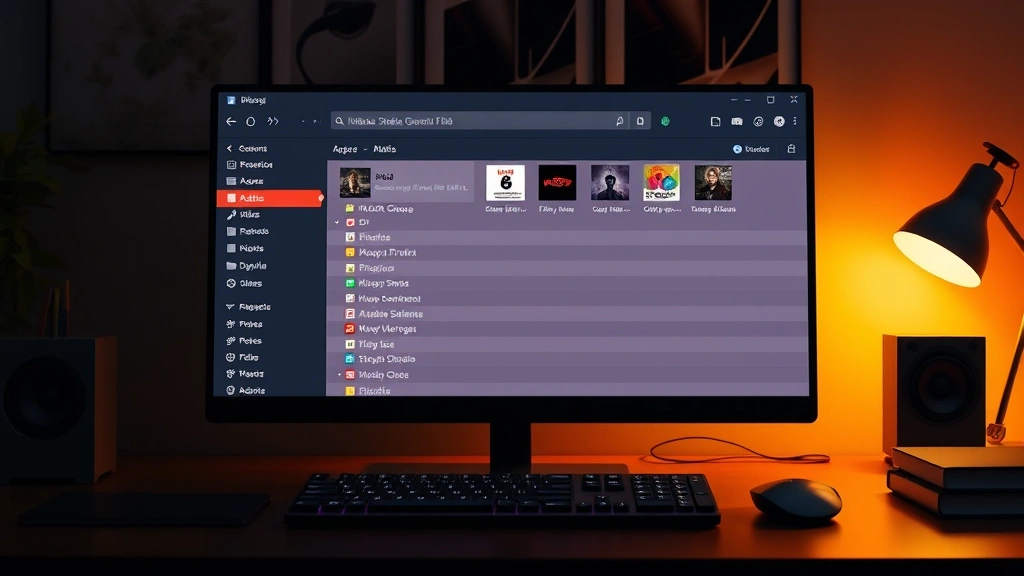The image size is (1024, 576).
Task: Collapse the lower sidebar section chevron
Action: pyautogui.click(x=230, y=307)
